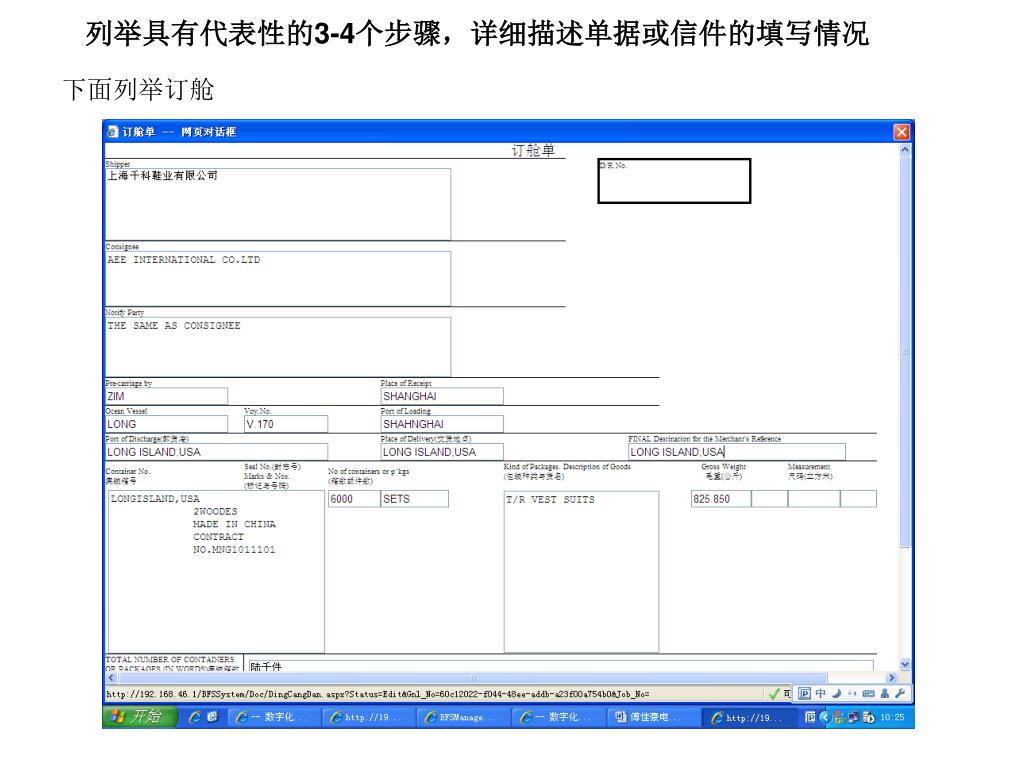The height and width of the screenshot is (768, 1024).
Task: Click the FINAL Destination field
Action: tap(737, 452)
